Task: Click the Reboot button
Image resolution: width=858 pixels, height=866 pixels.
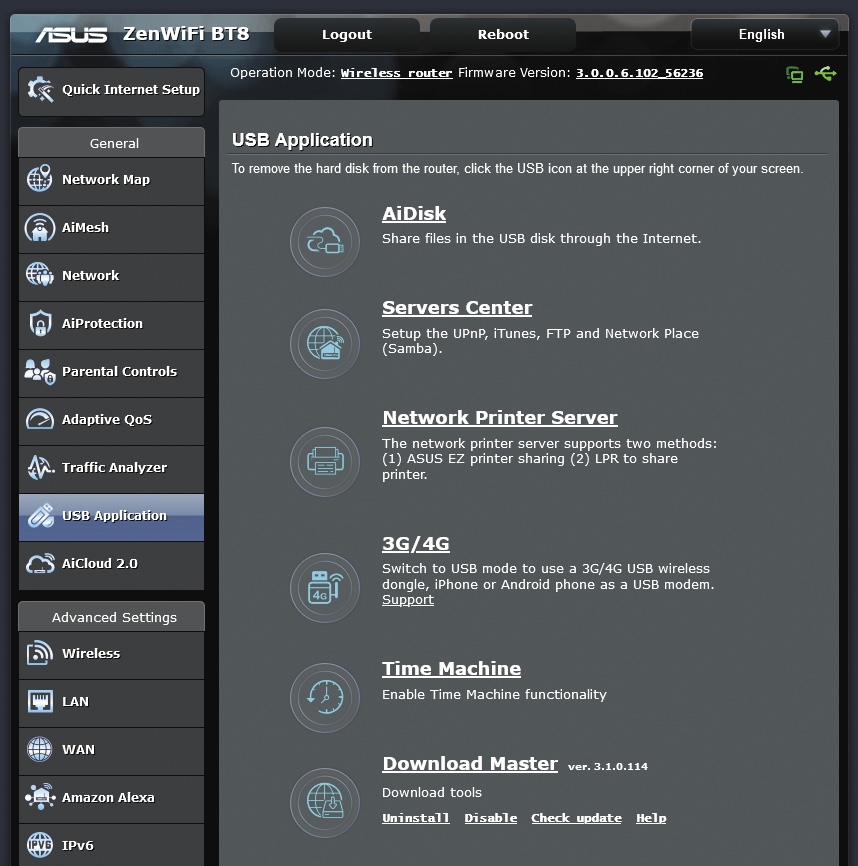Action: pos(503,34)
